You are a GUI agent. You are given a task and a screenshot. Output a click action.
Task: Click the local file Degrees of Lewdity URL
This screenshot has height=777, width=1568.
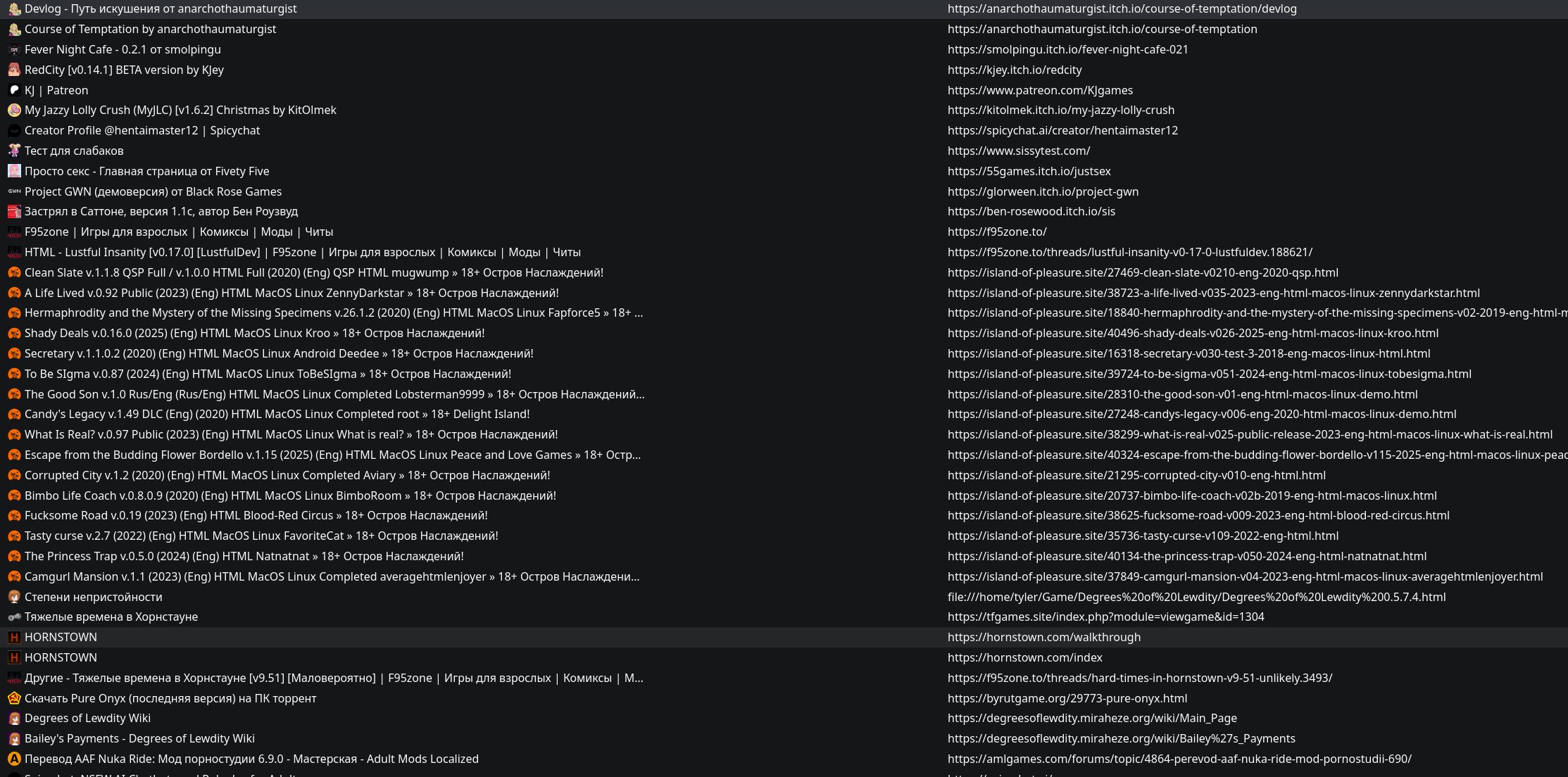click(1196, 598)
